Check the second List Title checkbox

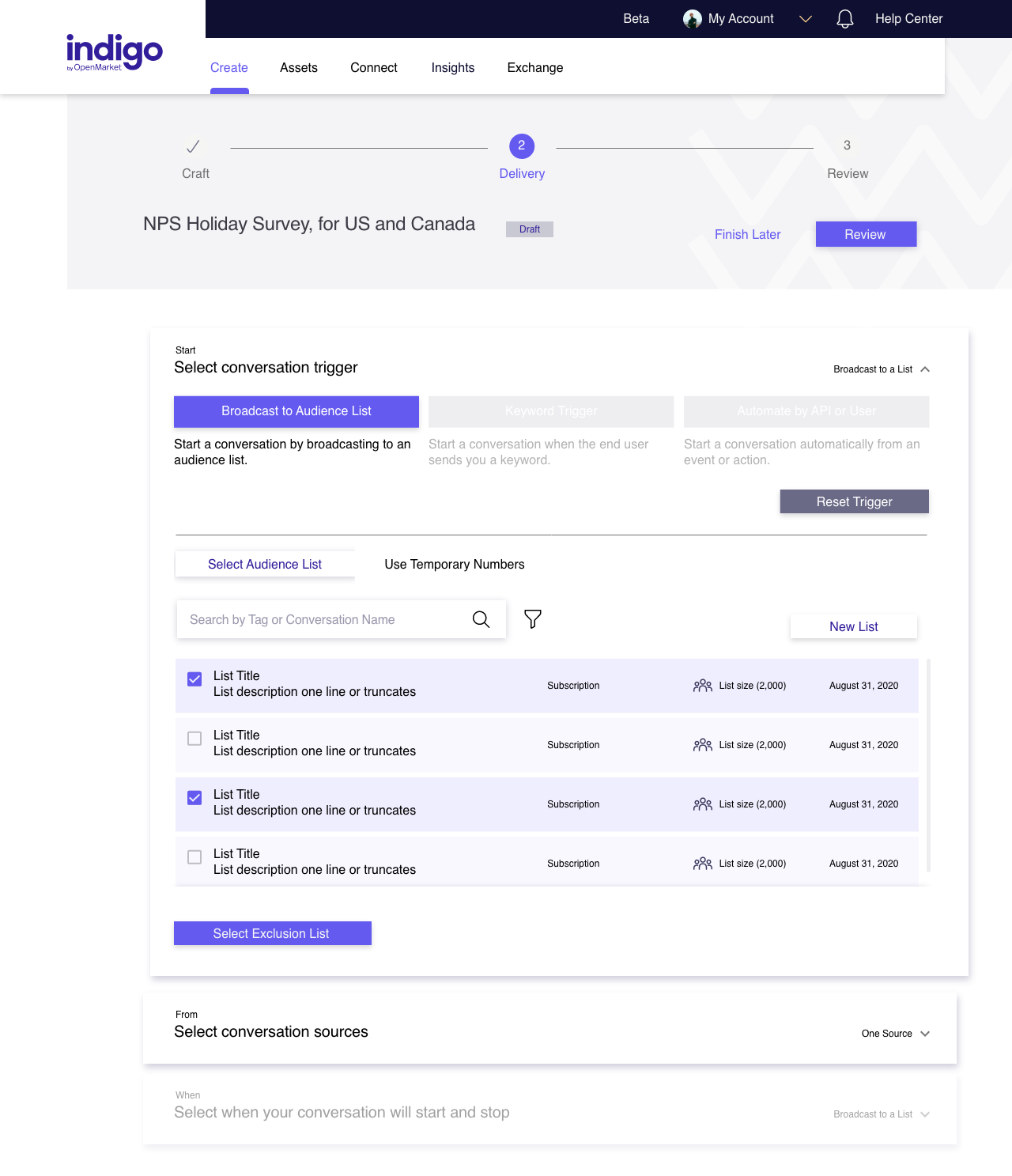point(194,739)
